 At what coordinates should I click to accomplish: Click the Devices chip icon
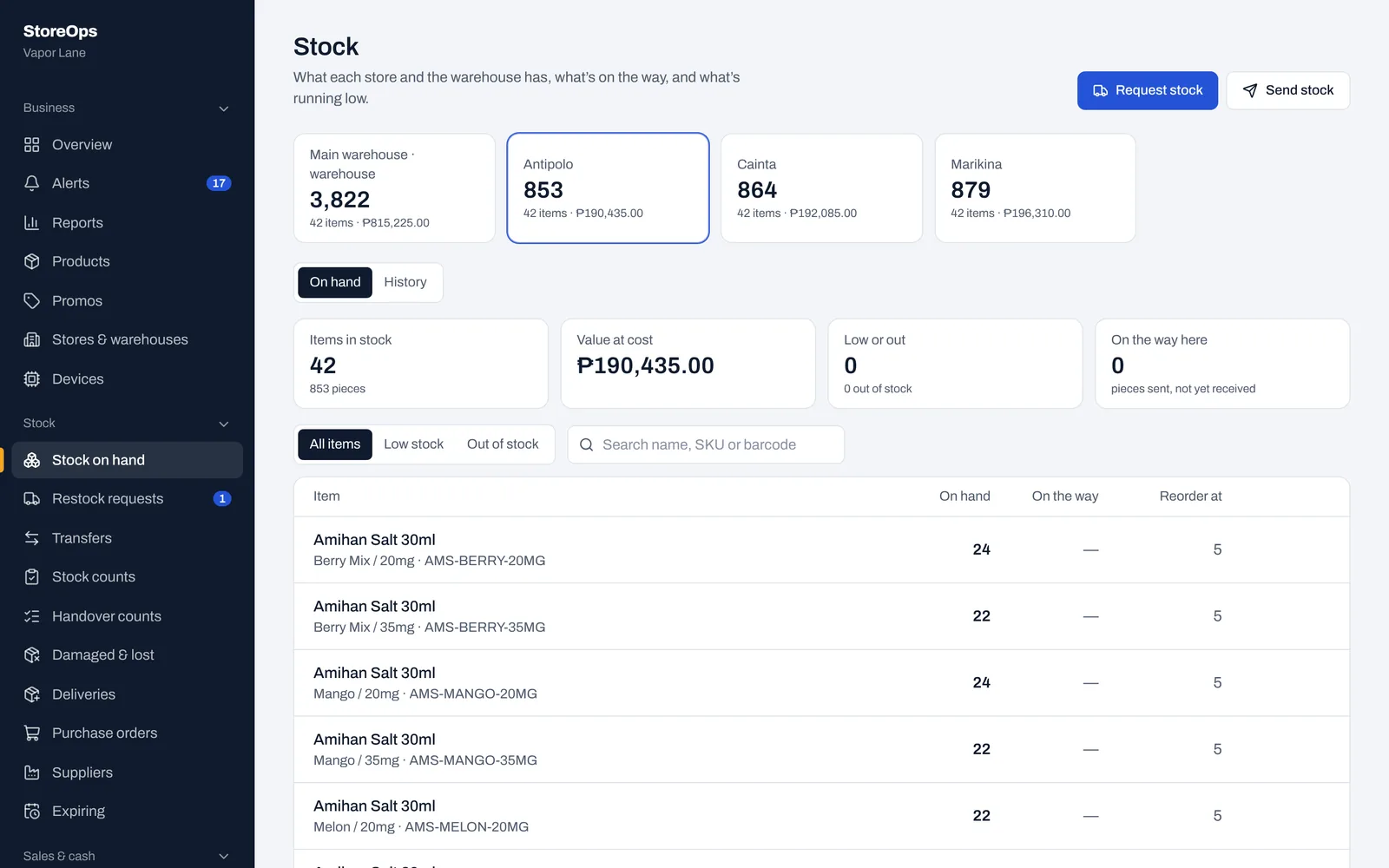(x=32, y=379)
